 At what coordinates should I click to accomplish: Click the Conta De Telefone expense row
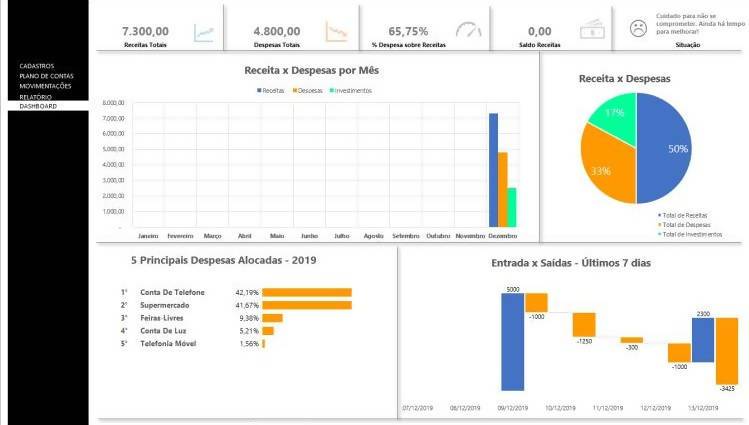coord(236,292)
